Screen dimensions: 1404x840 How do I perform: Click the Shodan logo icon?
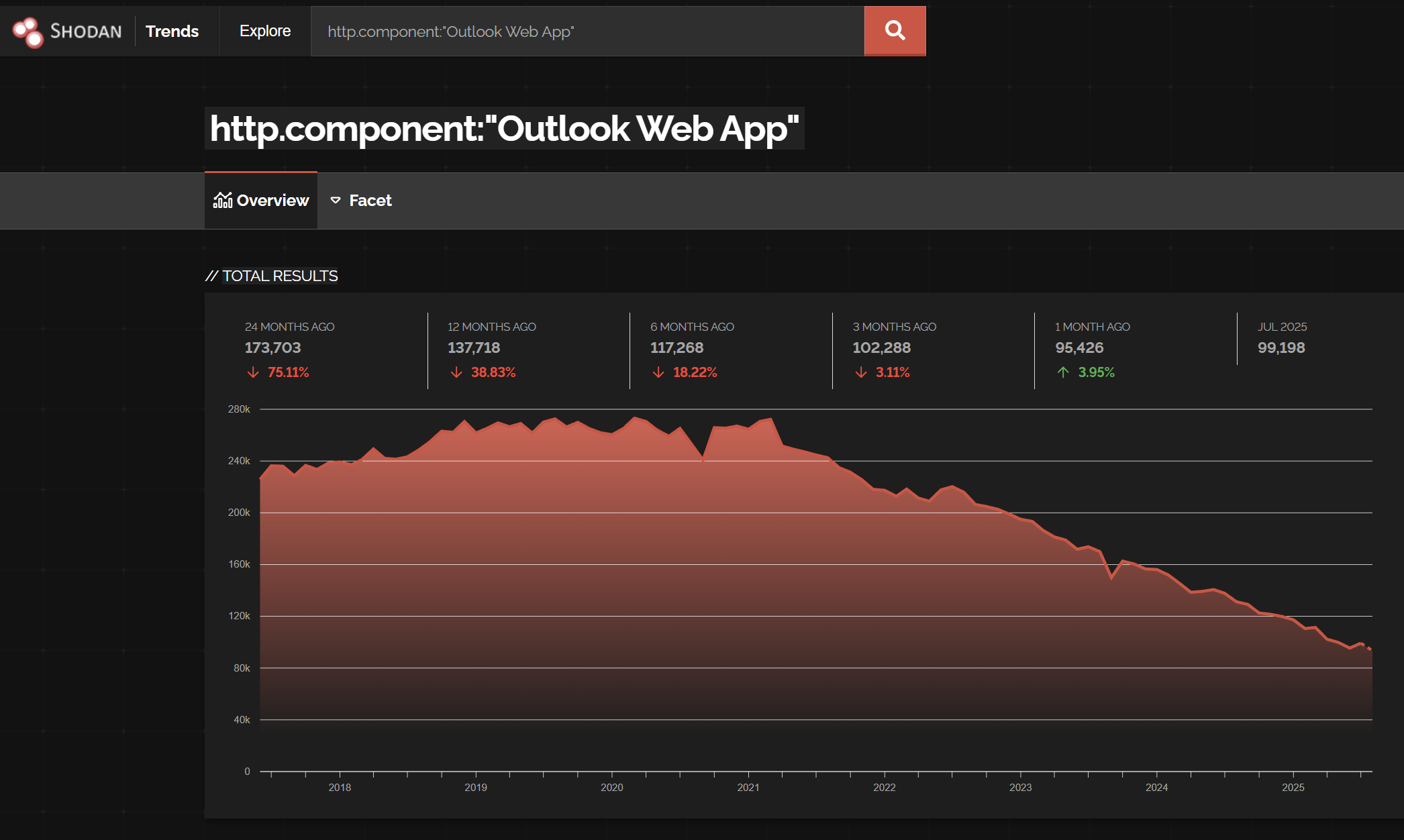pyautogui.click(x=28, y=32)
